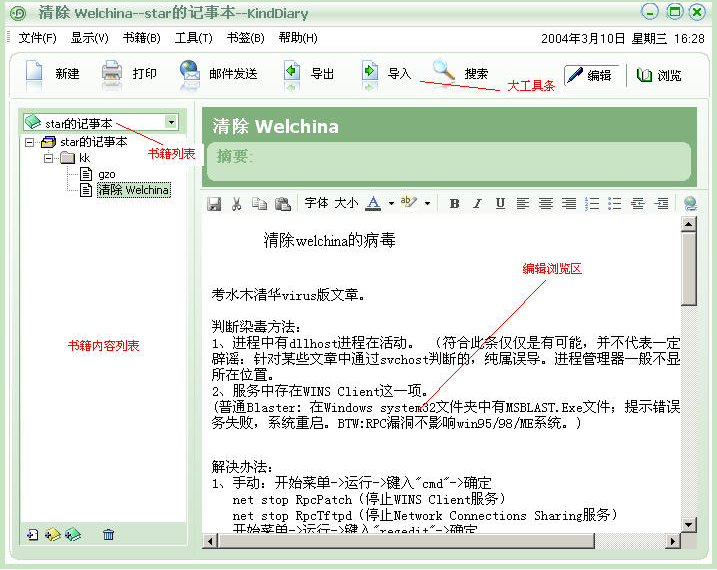Click the add new page icon

(32, 534)
